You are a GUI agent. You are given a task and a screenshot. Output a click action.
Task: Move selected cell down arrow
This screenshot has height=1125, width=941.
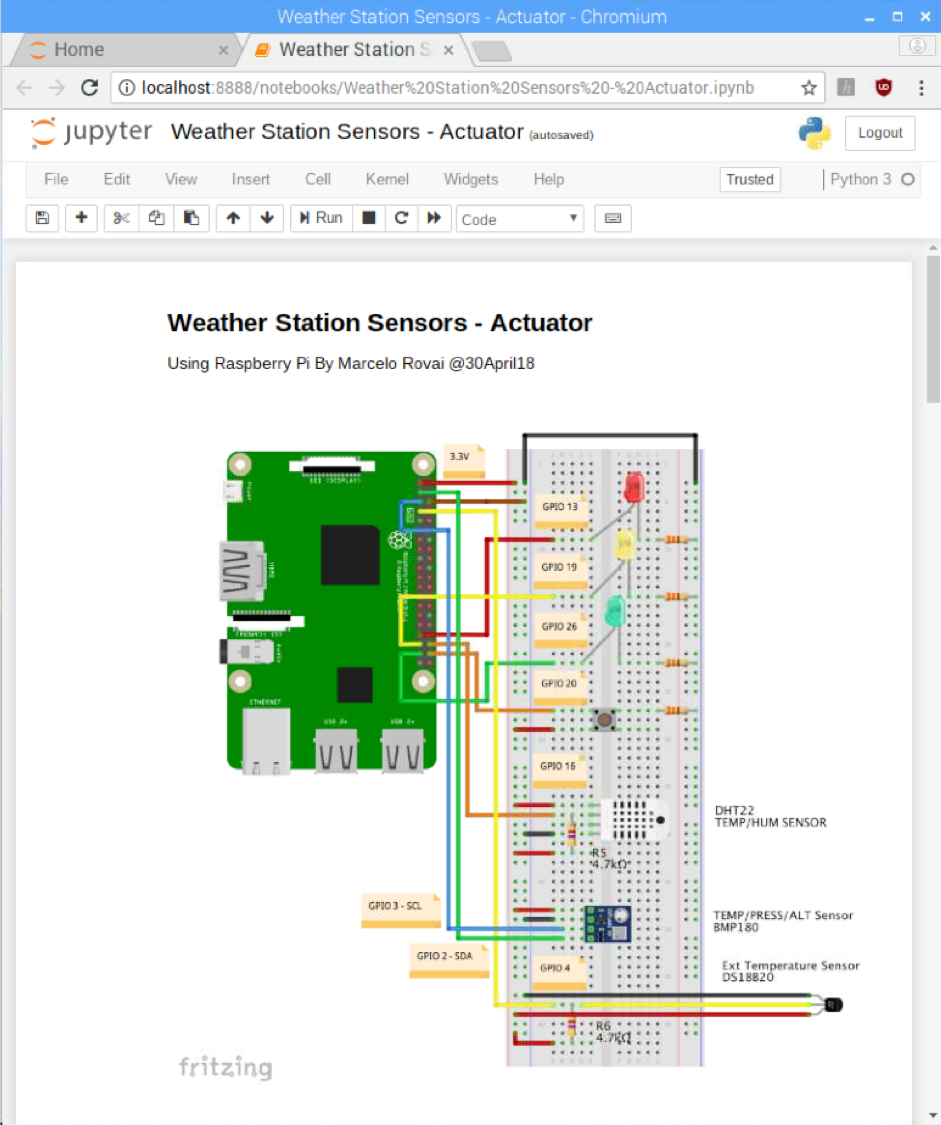point(267,218)
